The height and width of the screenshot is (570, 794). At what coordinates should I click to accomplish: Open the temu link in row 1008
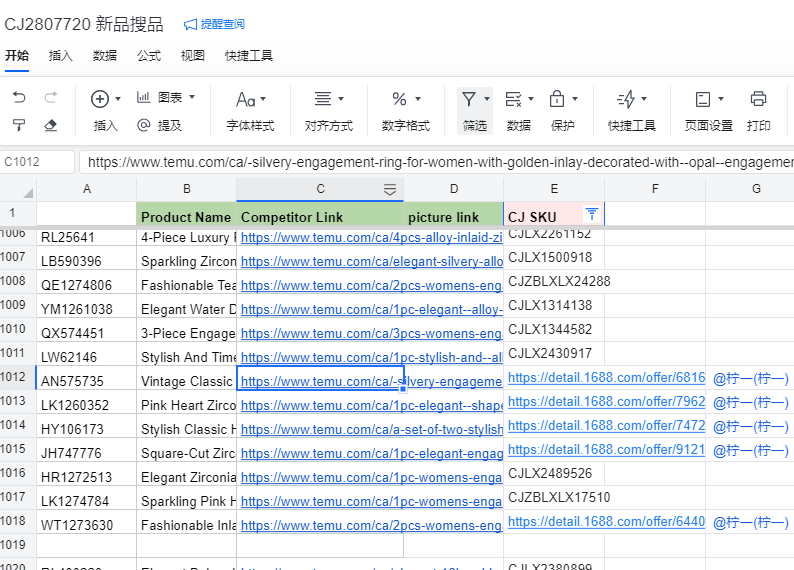(371, 286)
